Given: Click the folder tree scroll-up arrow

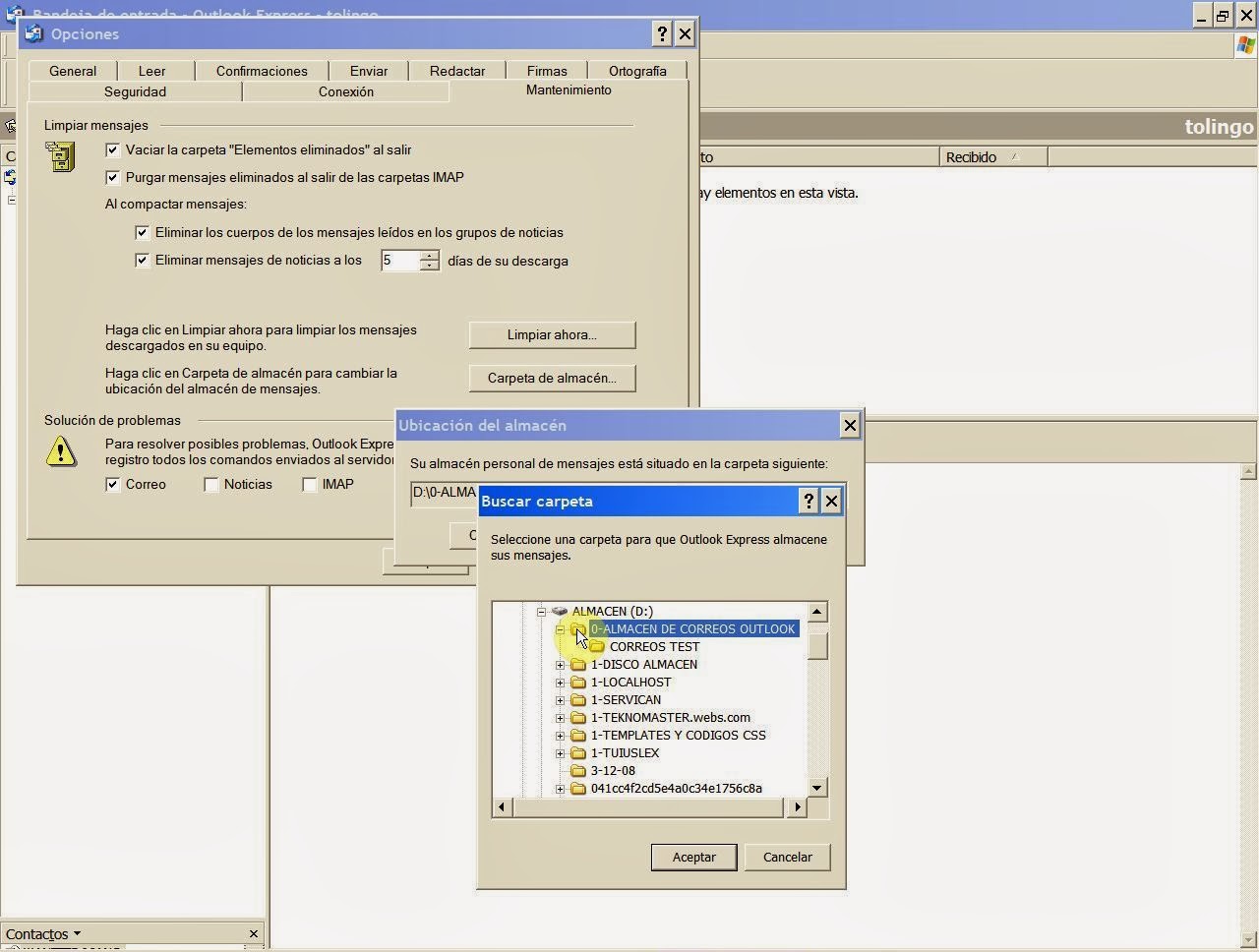Looking at the screenshot, I should pos(817,612).
